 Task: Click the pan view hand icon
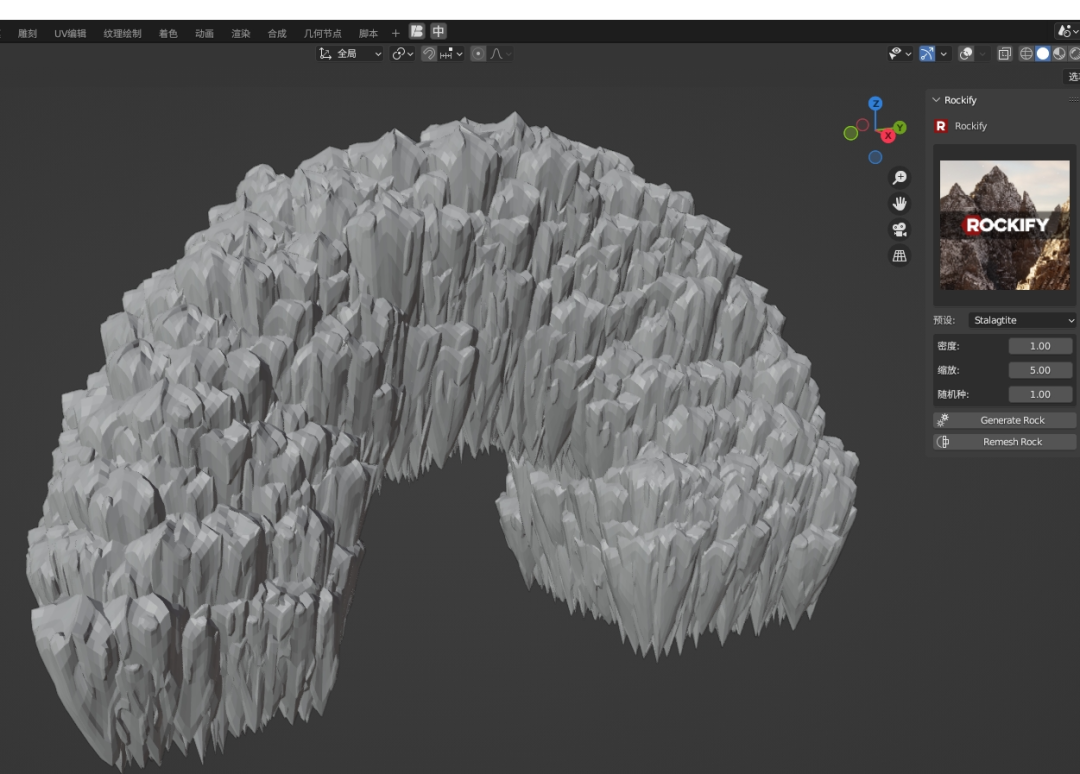[x=900, y=204]
